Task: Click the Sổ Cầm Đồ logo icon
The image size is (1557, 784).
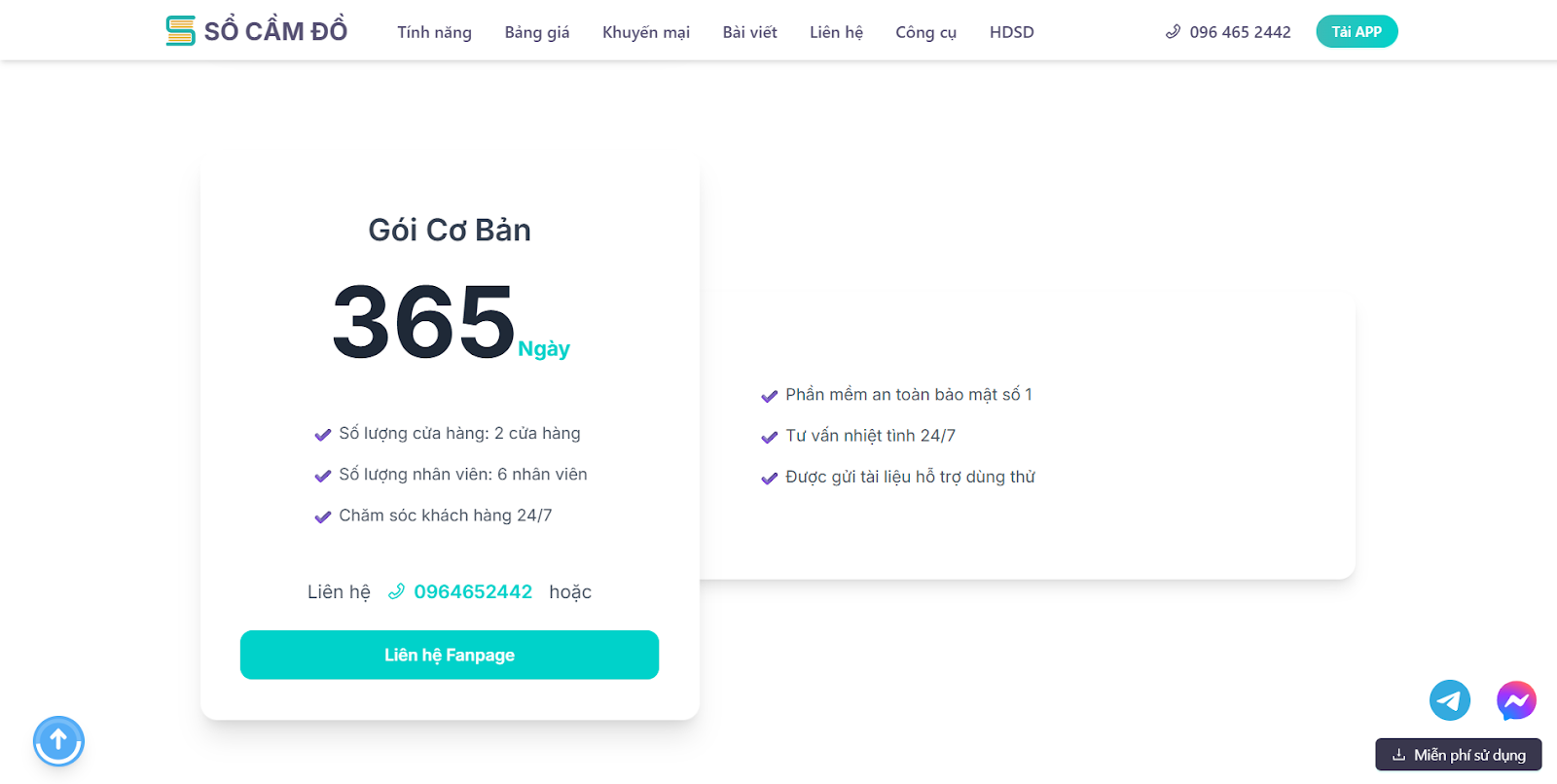Action: click(180, 31)
